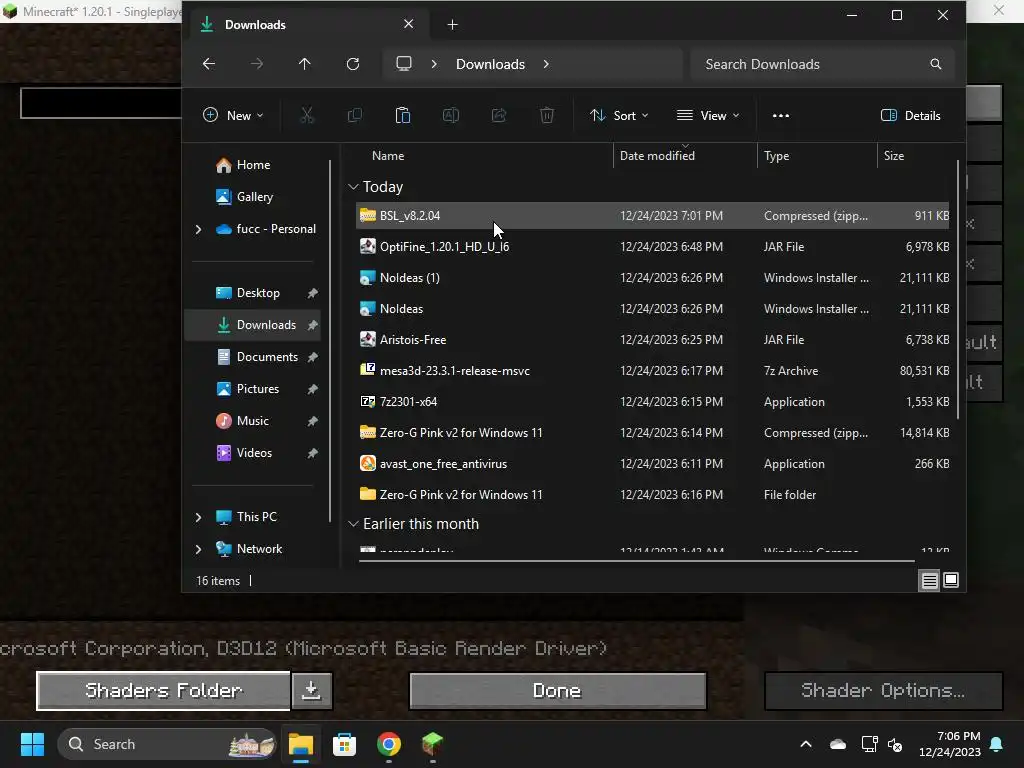Click the Cut toolbar icon
The image size is (1024, 768).
307,116
